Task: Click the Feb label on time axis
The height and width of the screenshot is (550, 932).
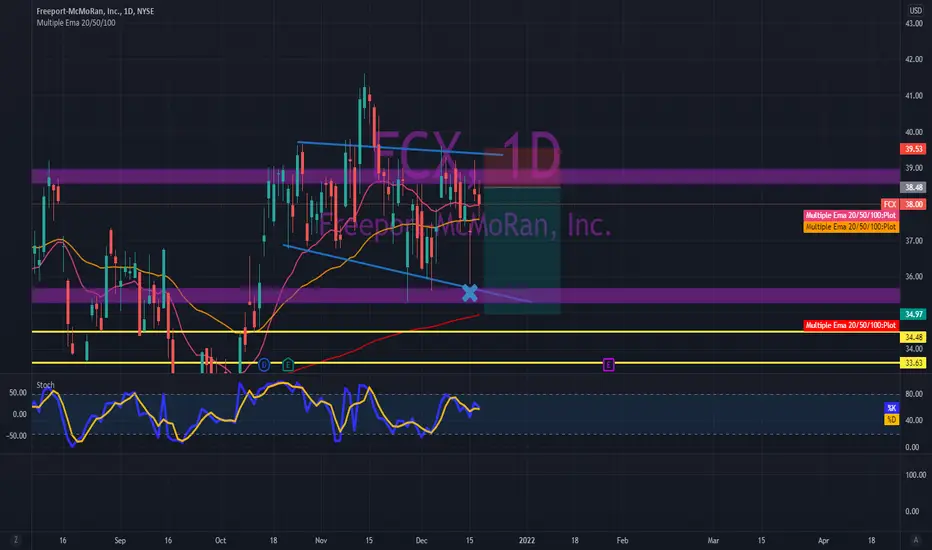Action: [622, 540]
